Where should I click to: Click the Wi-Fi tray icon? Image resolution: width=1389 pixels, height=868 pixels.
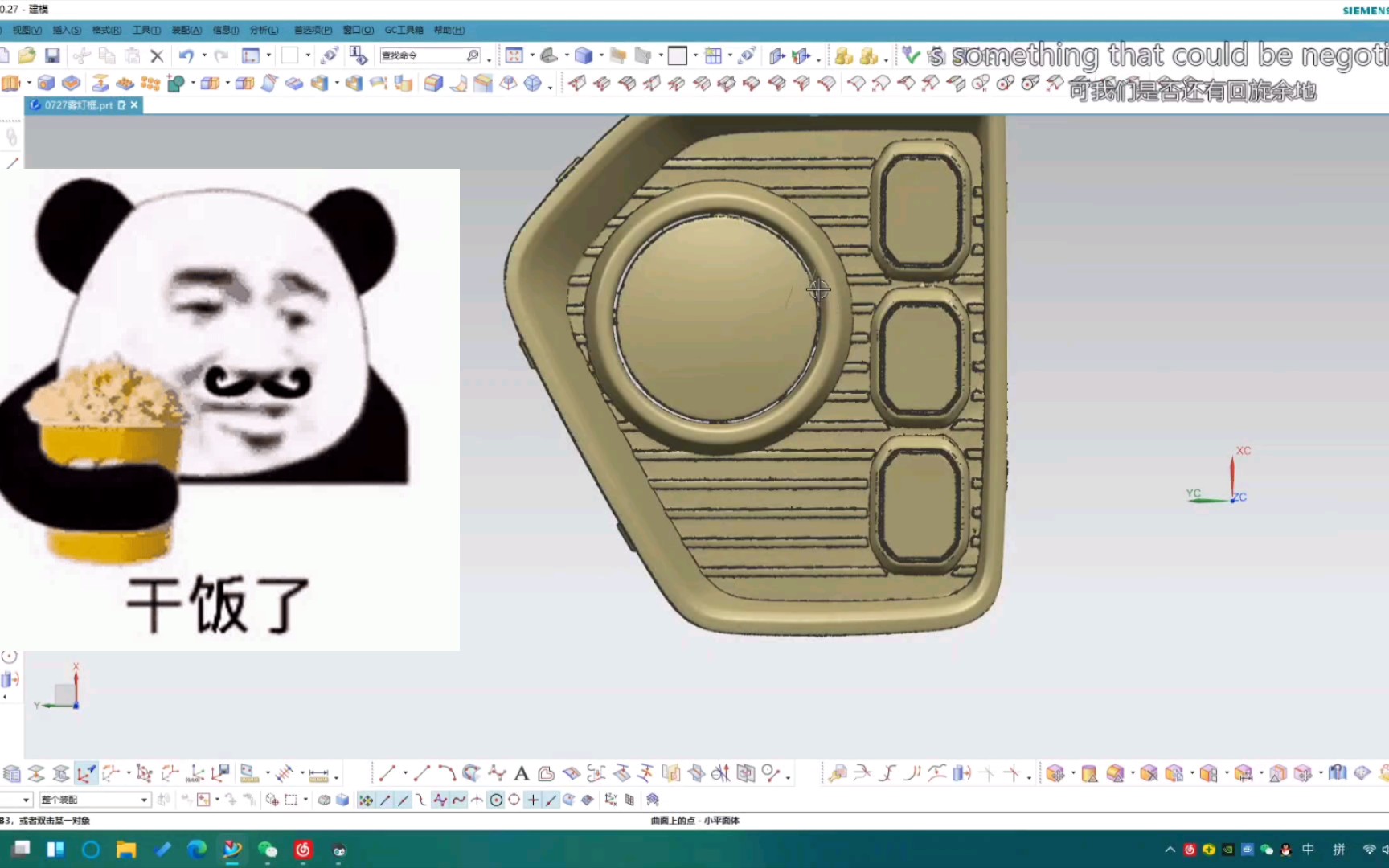[x=1369, y=850]
